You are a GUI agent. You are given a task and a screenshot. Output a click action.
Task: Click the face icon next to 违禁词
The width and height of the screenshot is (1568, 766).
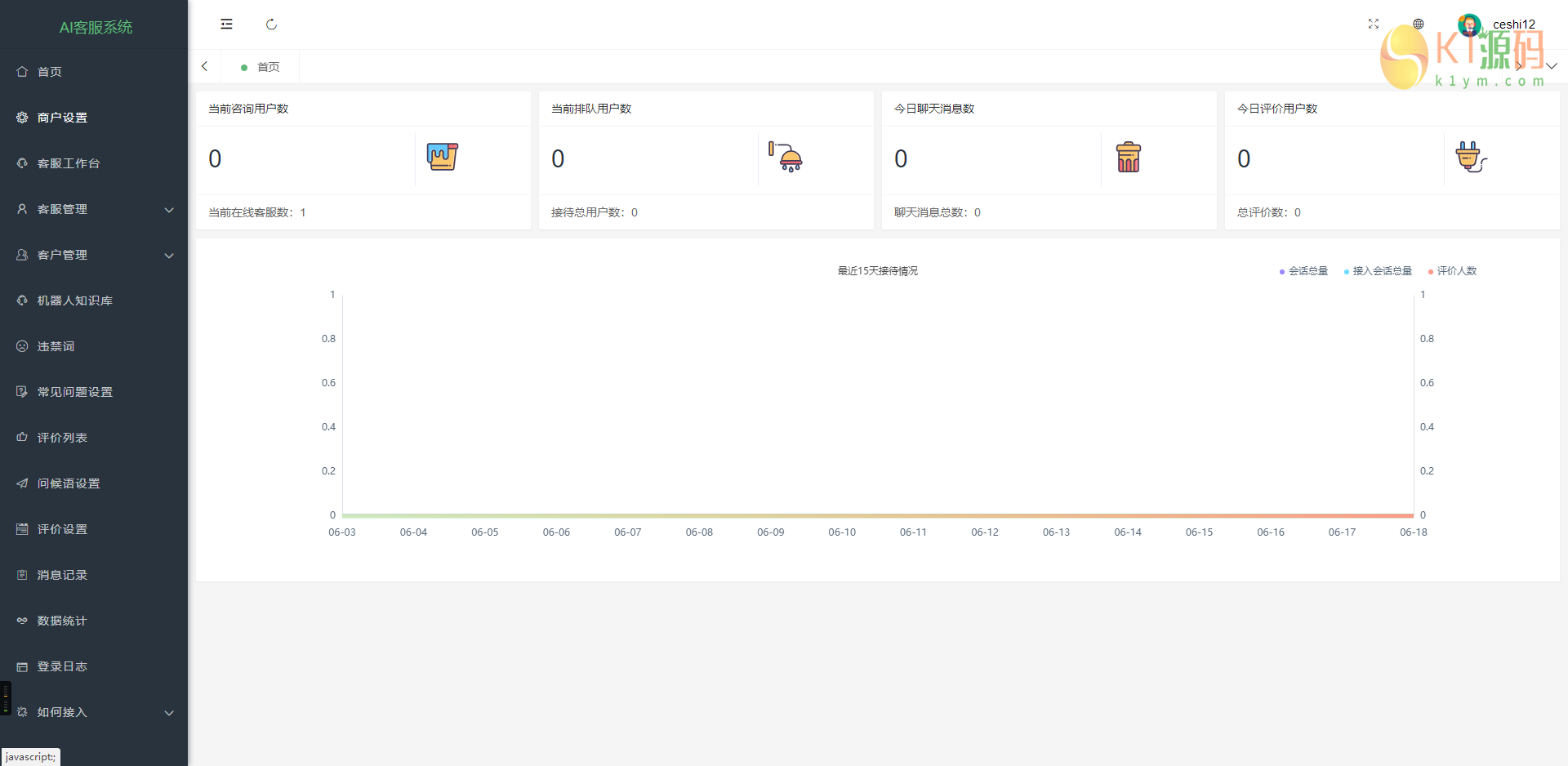point(22,346)
